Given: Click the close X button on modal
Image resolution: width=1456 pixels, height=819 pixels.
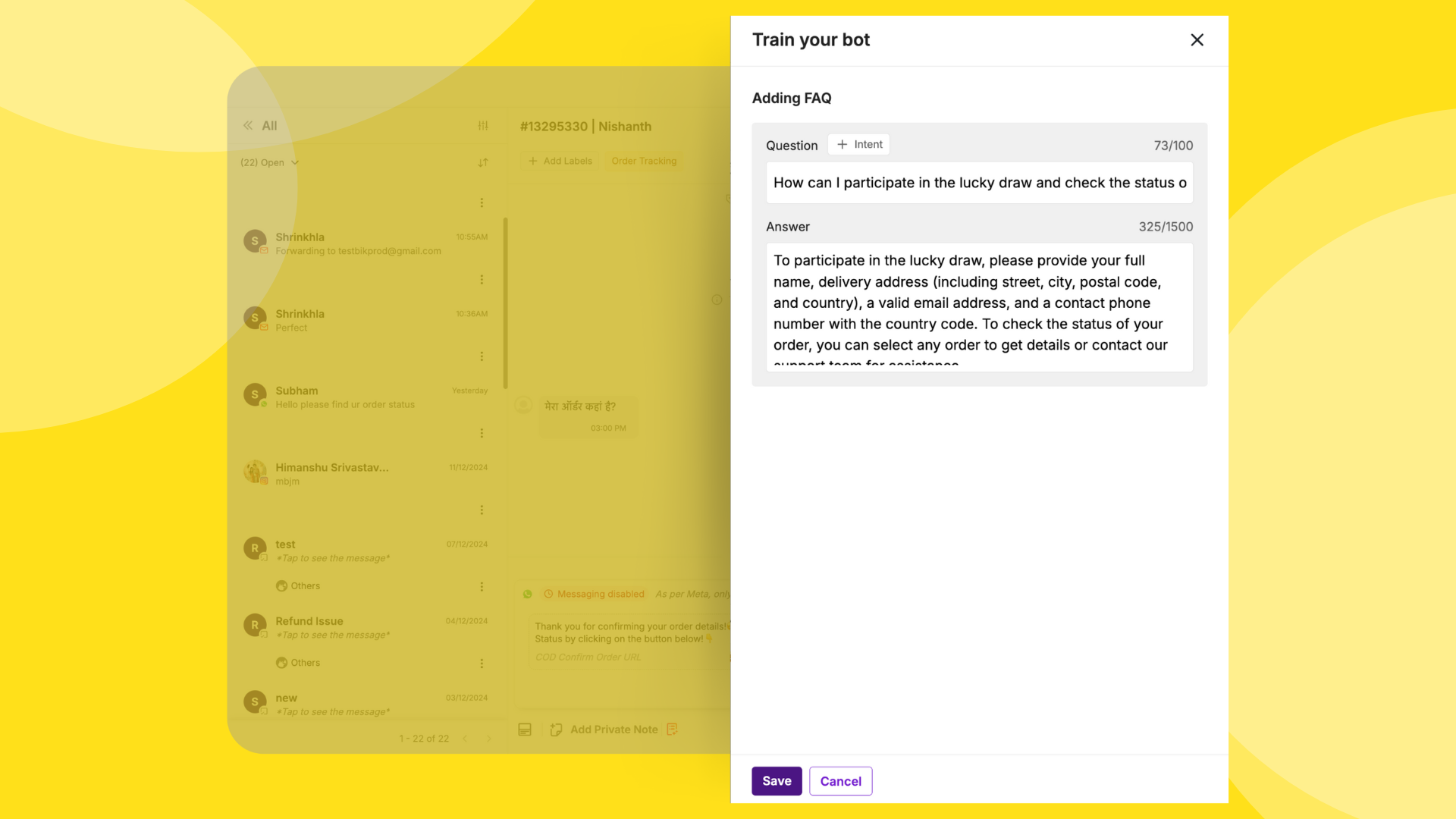Looking at the screenshot, I should [1196, 40].
